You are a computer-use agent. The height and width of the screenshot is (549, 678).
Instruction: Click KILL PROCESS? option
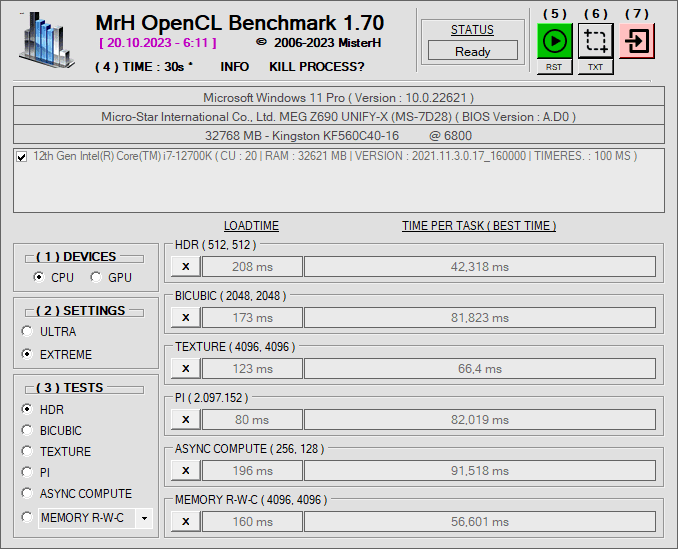pyautogui.click(x=317, y=67)
